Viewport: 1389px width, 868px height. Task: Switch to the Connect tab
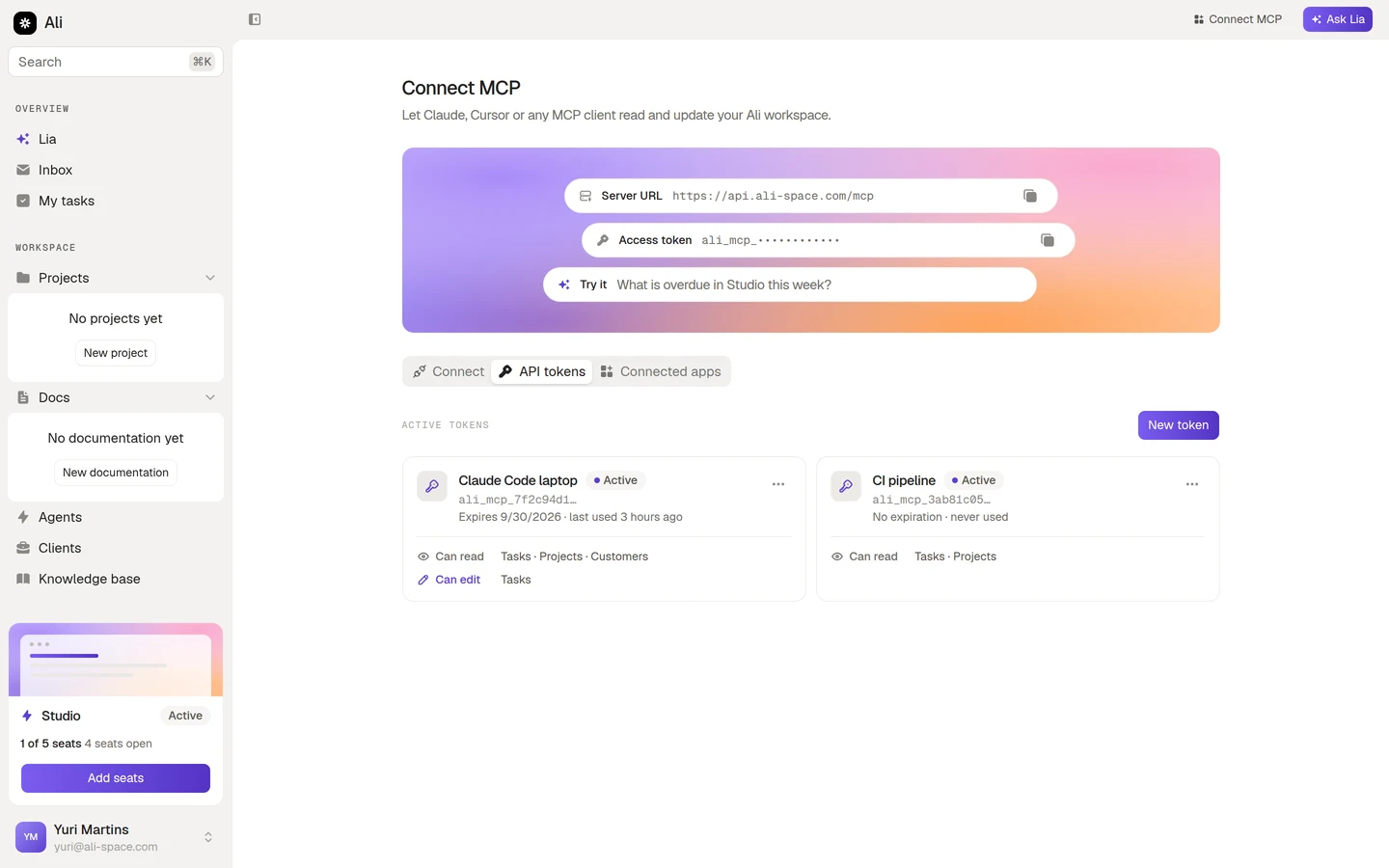pos(449,371)
